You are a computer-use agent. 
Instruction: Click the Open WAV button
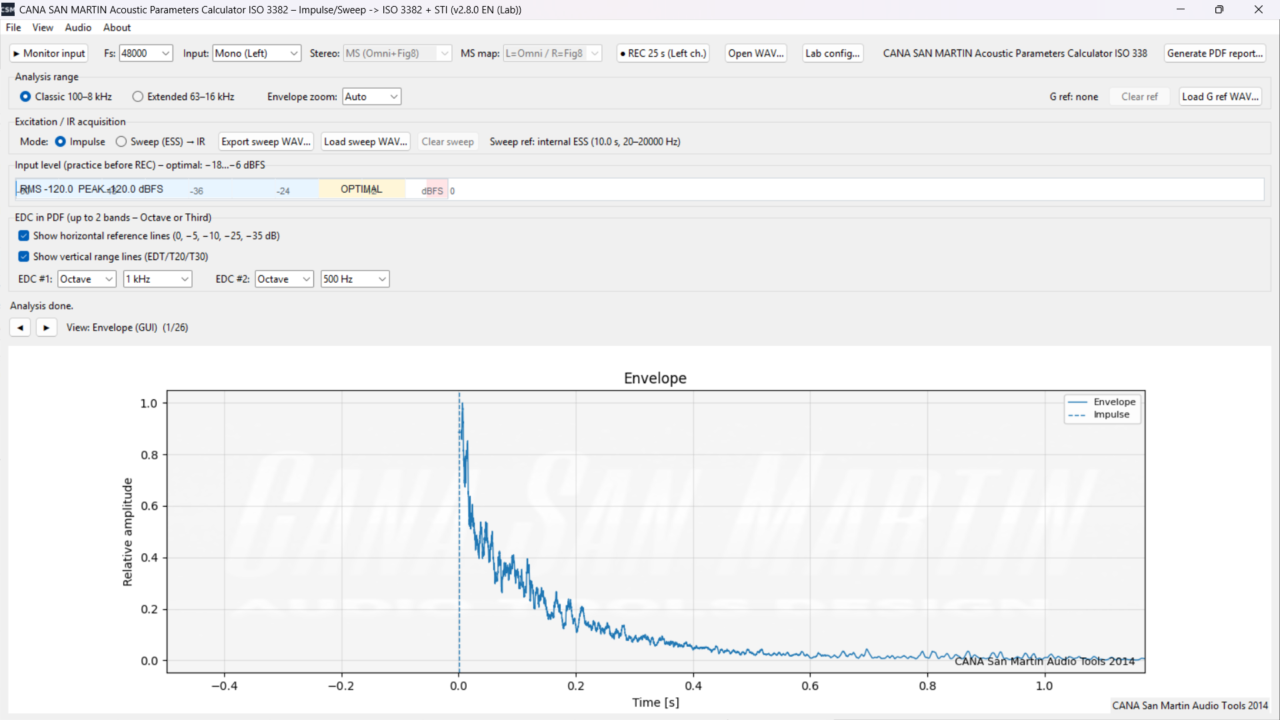coord(756,53)
